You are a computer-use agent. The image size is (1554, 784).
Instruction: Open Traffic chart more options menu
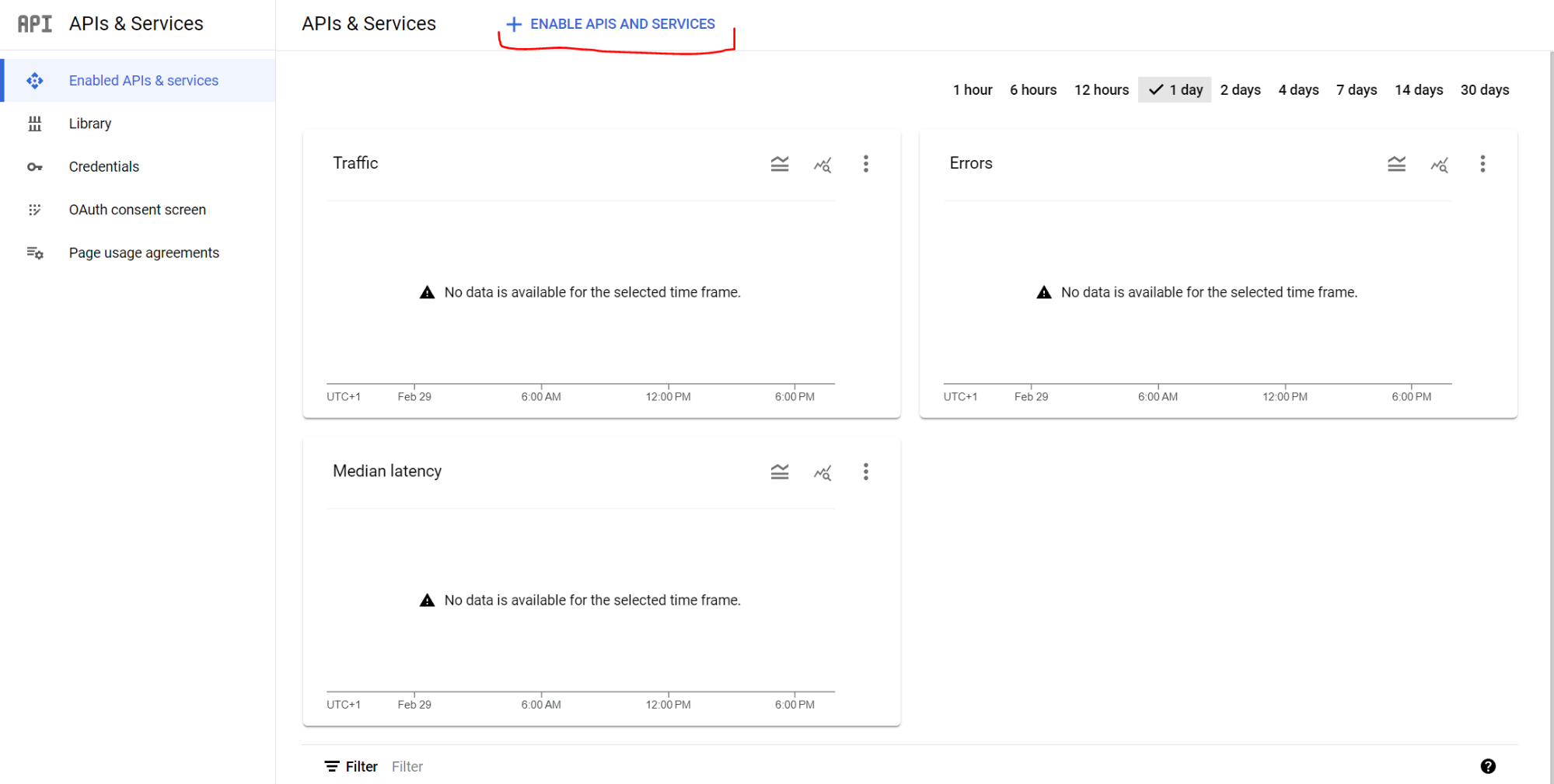point(865,164)
